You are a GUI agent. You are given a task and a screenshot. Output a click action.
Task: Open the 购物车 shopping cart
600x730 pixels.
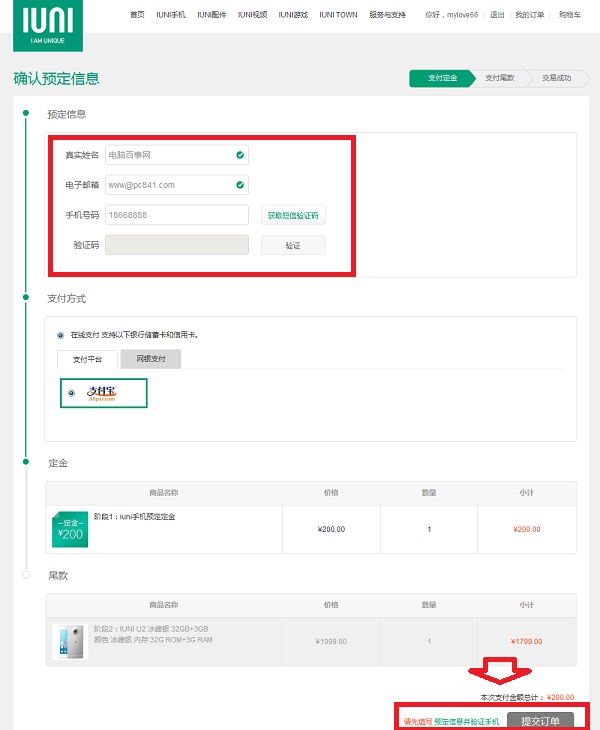570,15
